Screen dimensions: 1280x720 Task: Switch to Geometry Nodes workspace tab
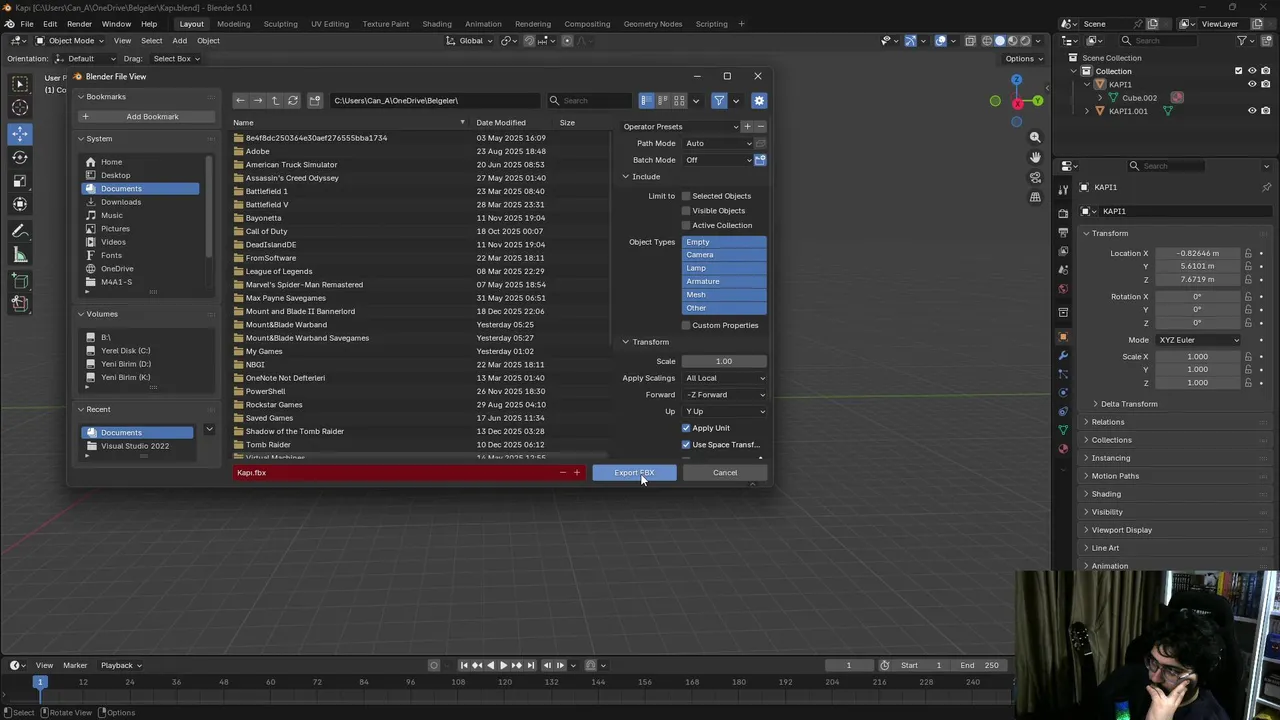click(x=652, y=24)
